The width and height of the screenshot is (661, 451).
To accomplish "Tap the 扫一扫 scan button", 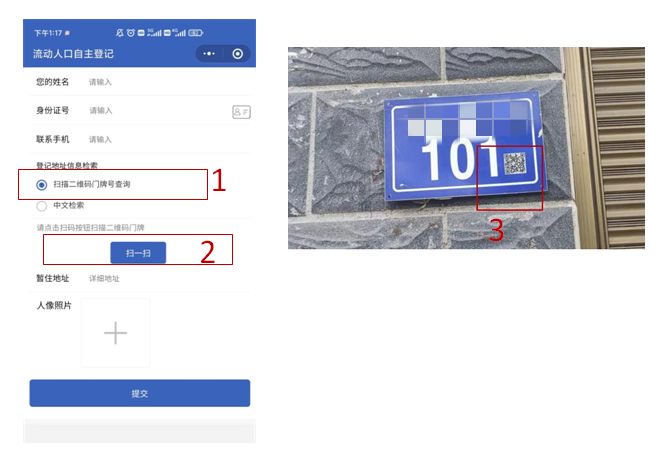I will coord(138,253).
